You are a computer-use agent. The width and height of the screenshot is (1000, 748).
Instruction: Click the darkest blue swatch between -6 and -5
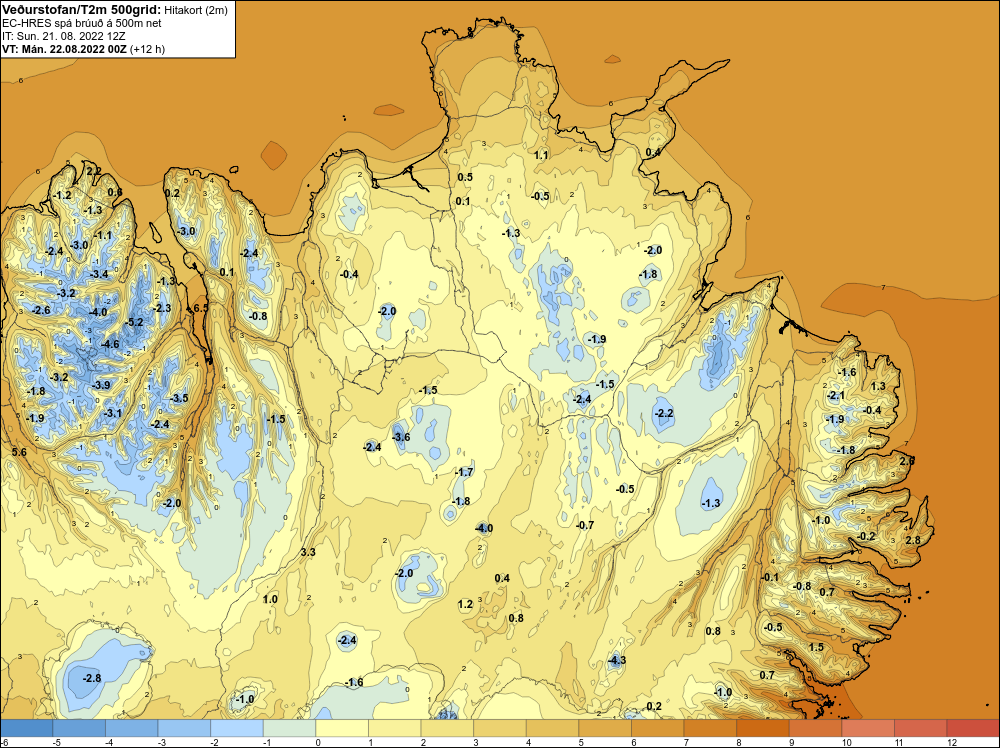27,728
